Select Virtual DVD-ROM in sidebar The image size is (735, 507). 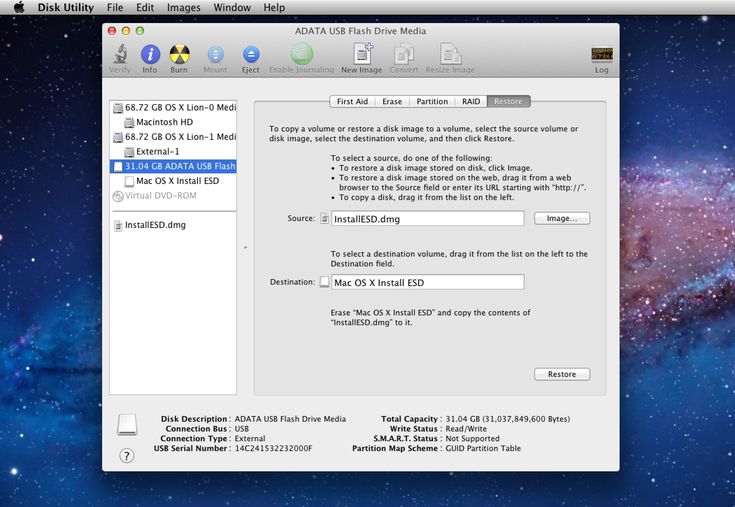pyautogui.click(x=173, y=195)
